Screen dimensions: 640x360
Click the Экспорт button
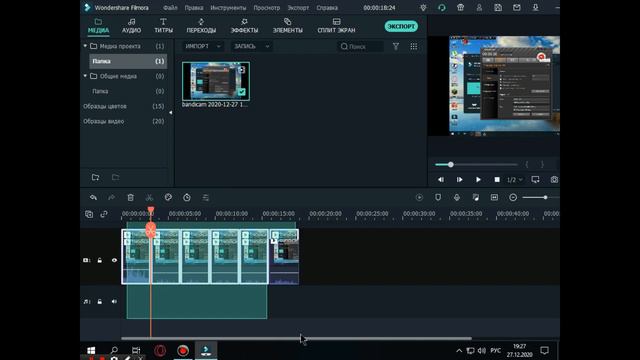click(x=401, y=26)
